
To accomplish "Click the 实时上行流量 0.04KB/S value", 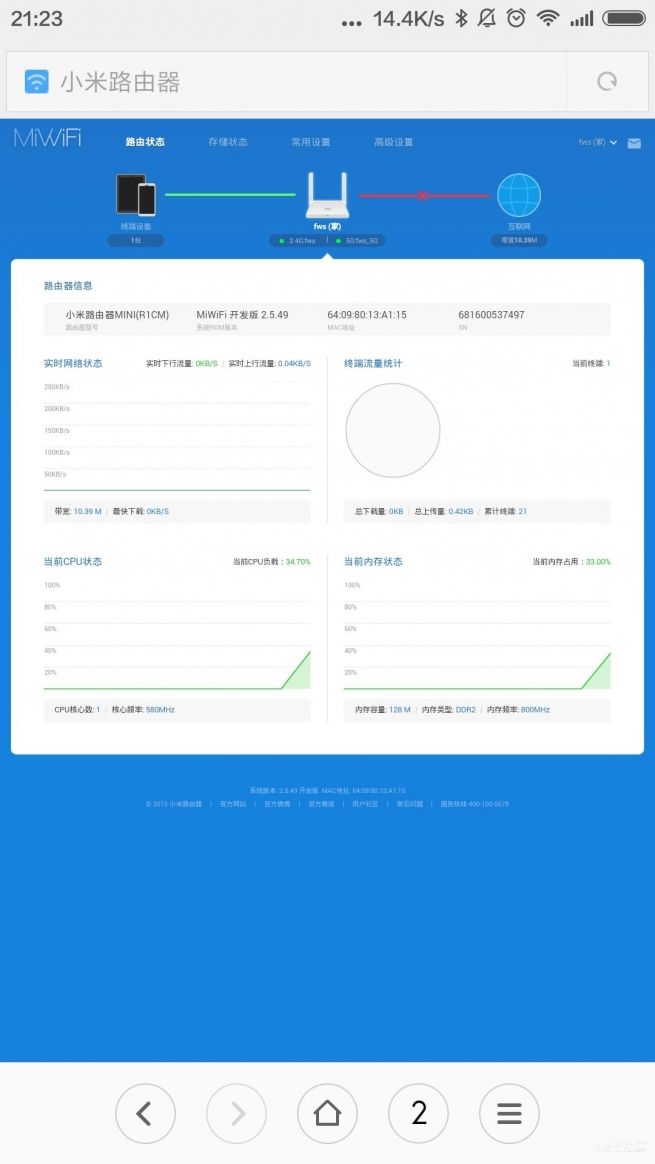I will [294, 364].
